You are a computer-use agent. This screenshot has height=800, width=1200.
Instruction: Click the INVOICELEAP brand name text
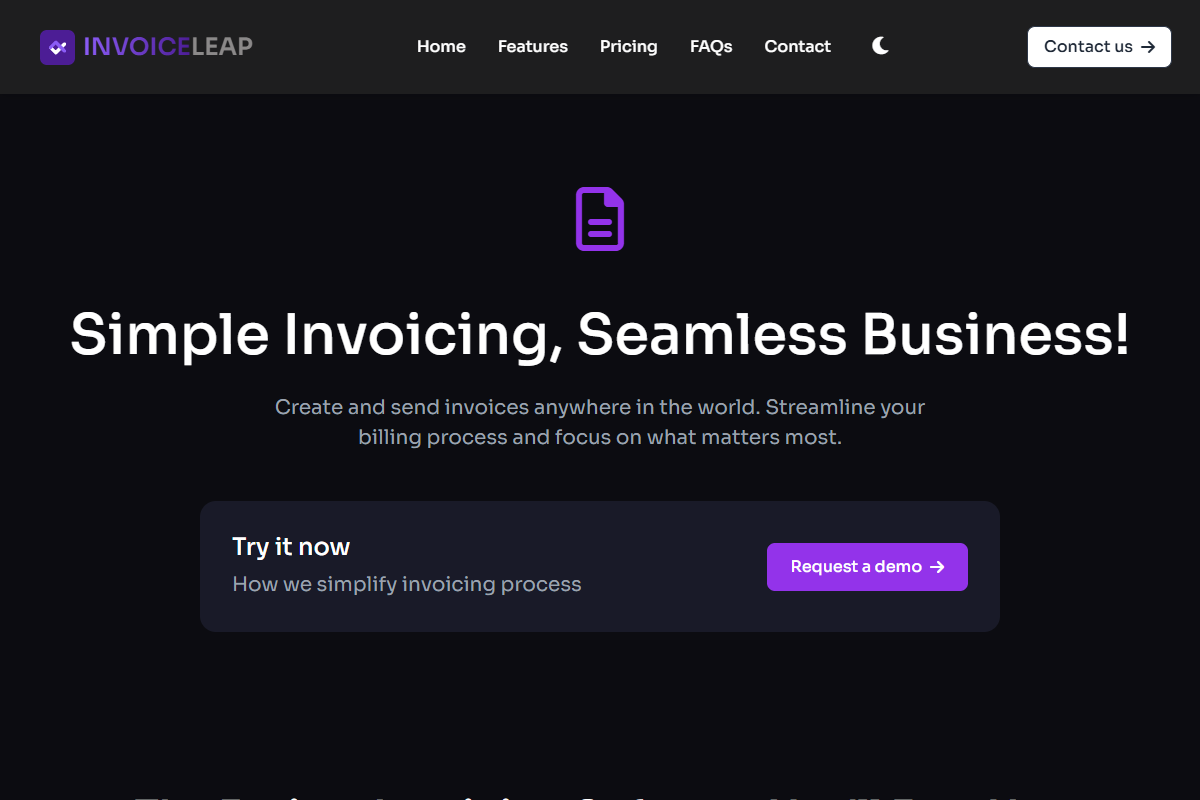(169, 46)
